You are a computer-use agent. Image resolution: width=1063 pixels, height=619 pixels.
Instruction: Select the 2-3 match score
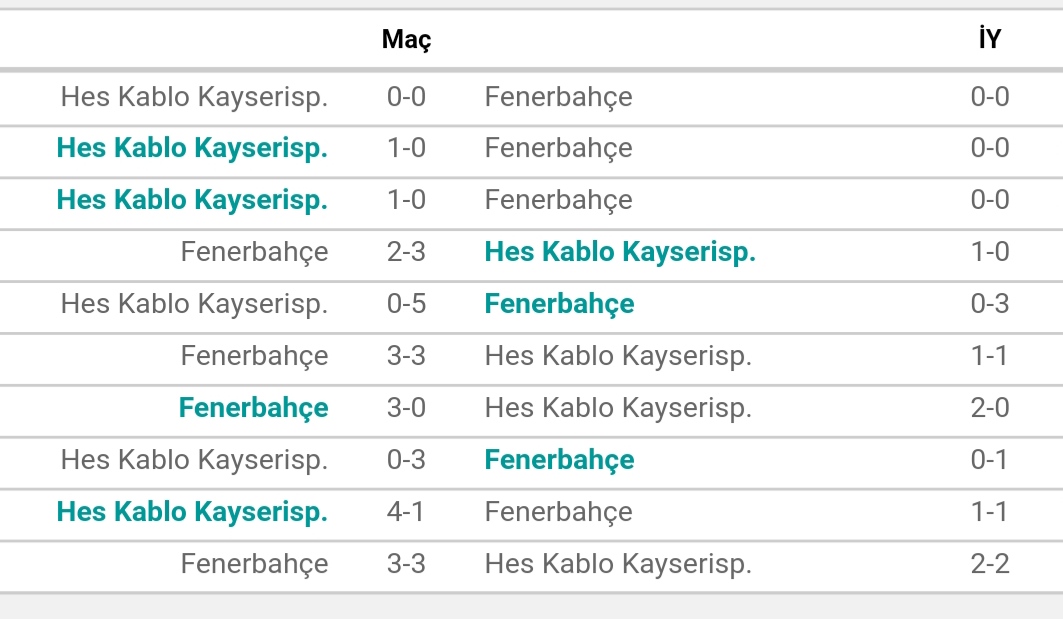pyautogui.click(x=406, y=252)
